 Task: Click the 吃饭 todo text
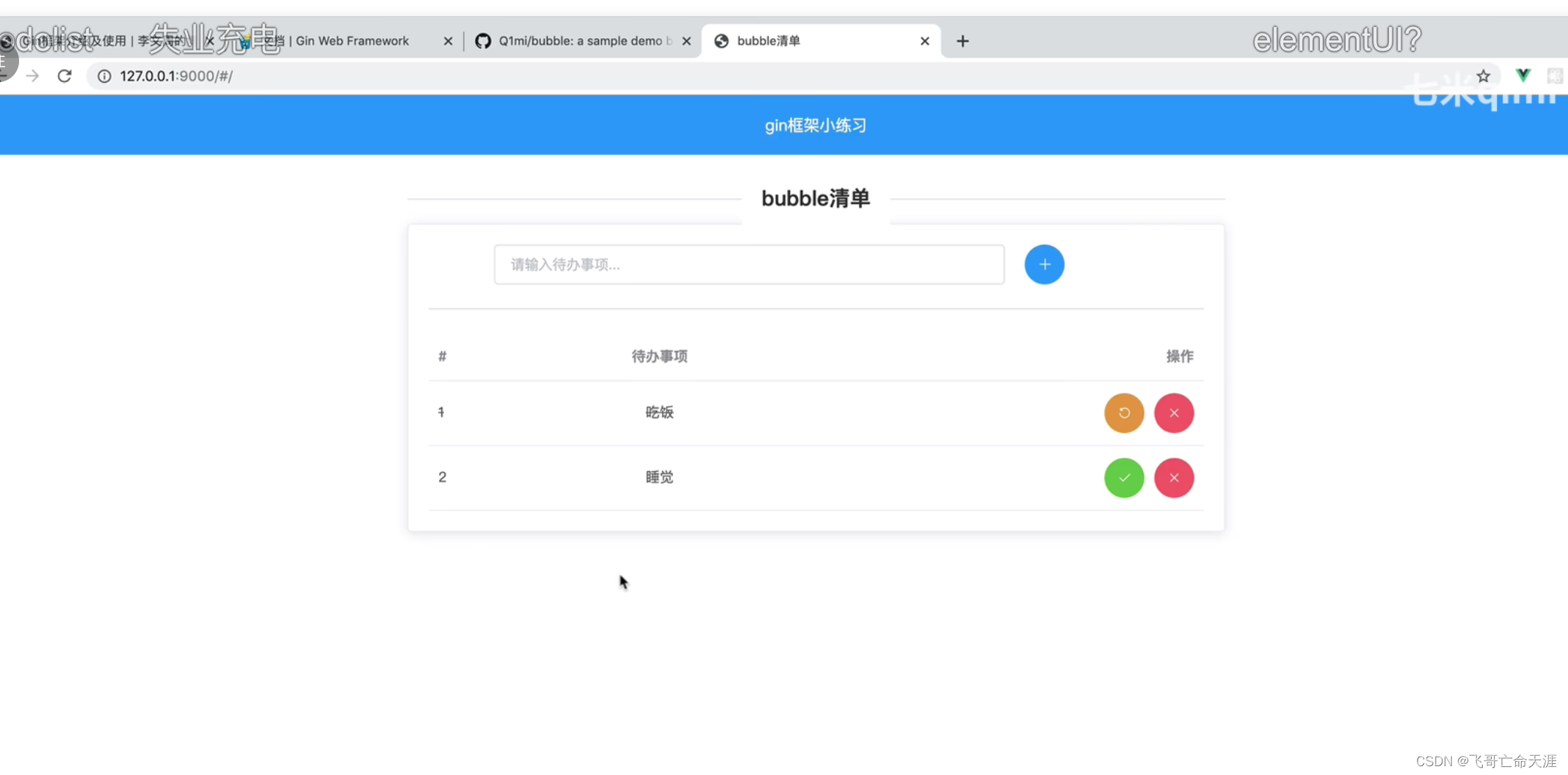(x=659, y=412)
